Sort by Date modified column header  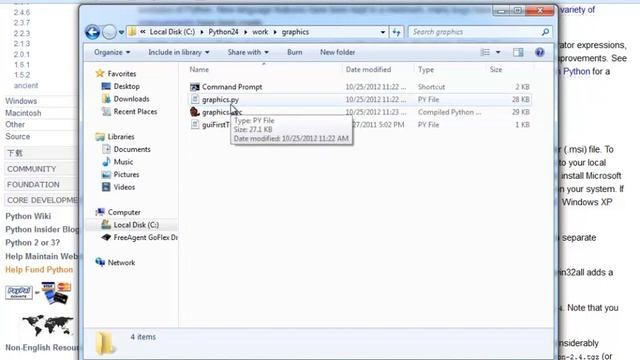click(x=368, y=69)
